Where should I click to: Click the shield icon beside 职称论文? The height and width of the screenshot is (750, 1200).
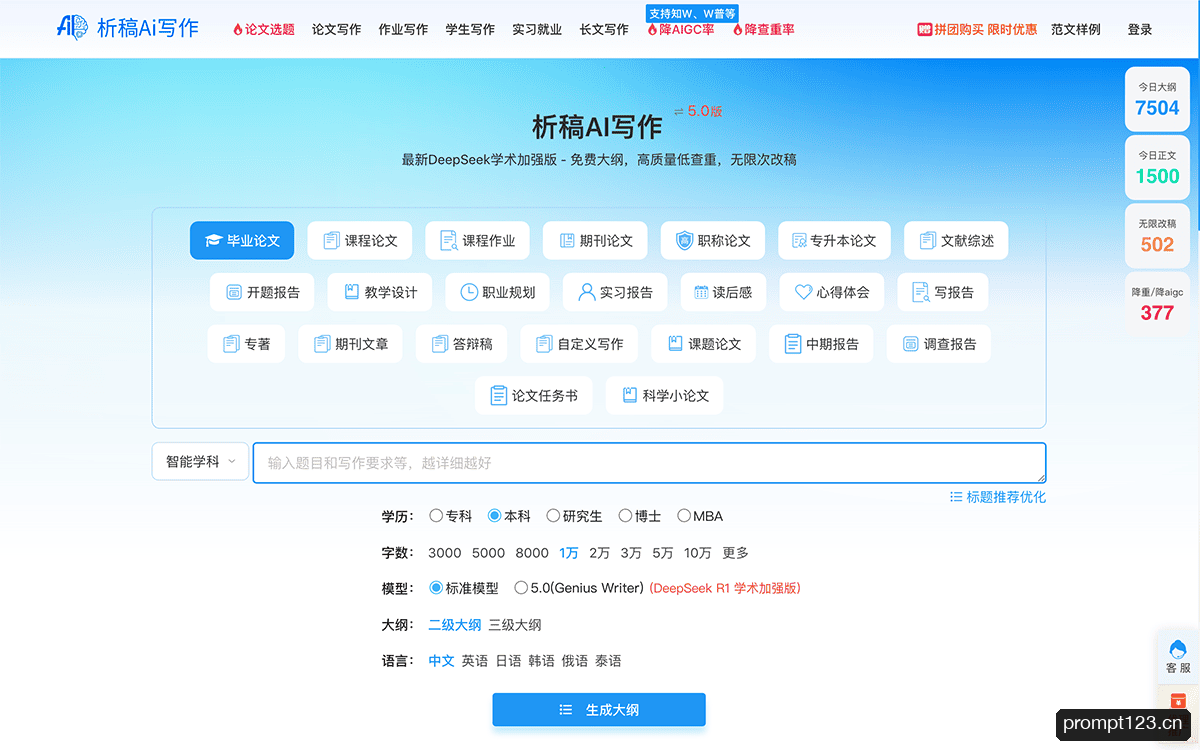click(x=684, y=241)
